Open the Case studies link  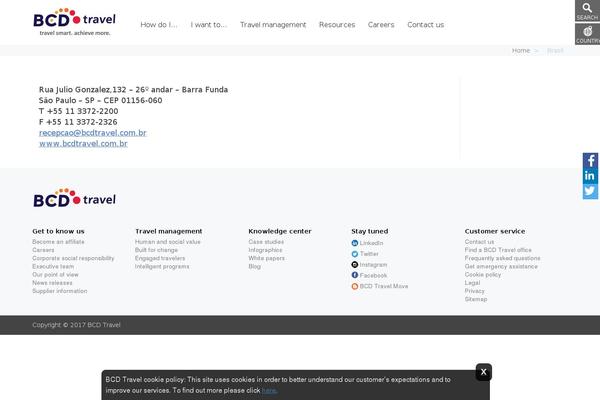[x=266, y=242]
